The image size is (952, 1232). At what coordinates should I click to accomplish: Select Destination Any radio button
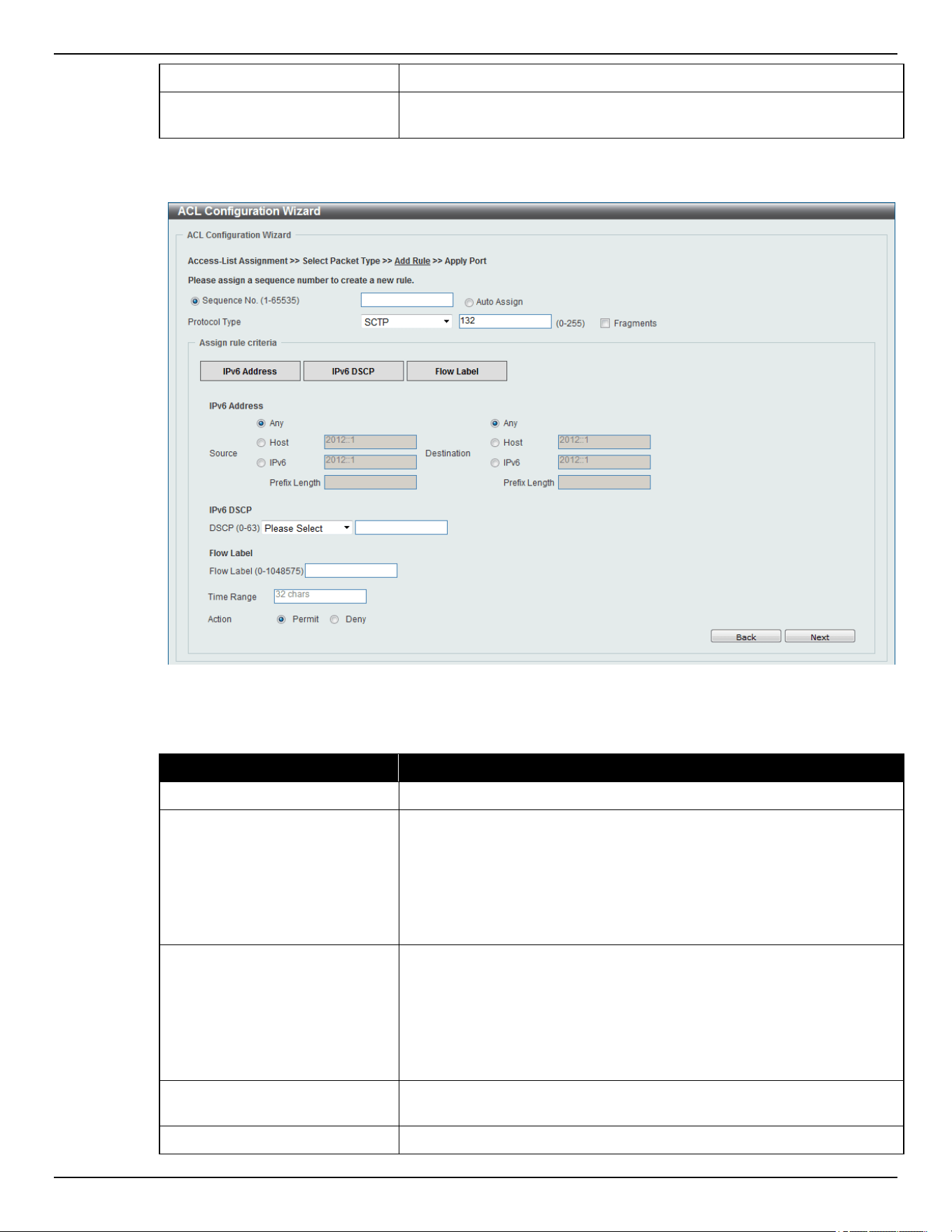[495, 423]
